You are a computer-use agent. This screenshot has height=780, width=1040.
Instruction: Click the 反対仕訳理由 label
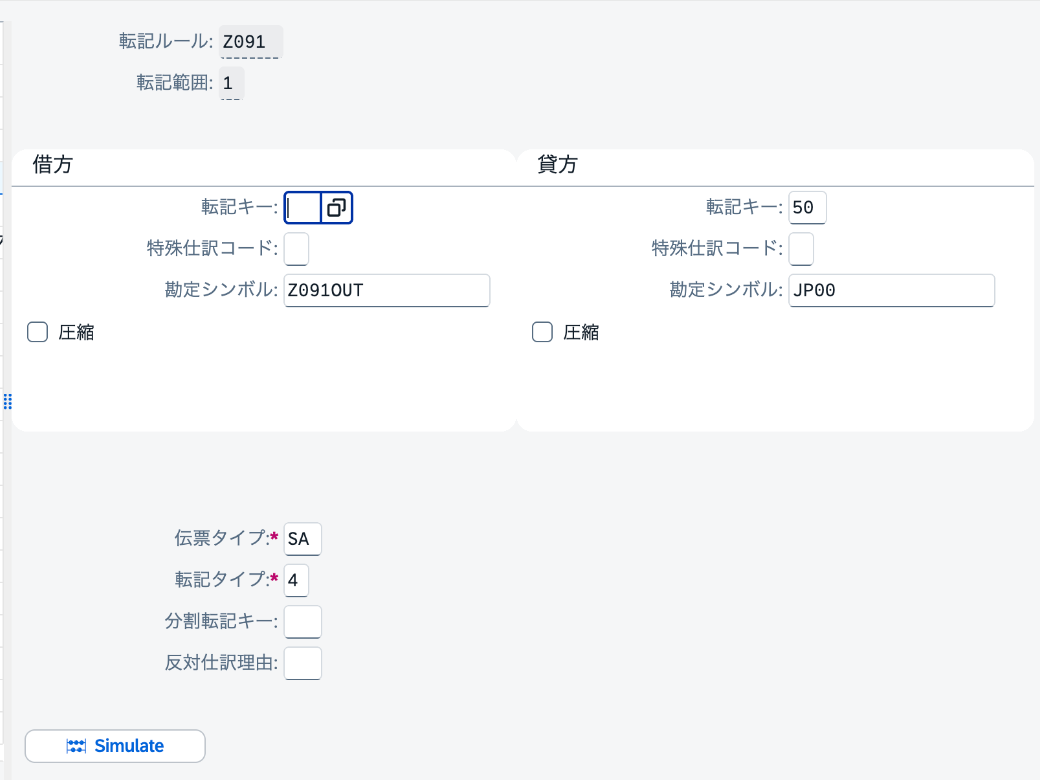[x=221, y=663]
